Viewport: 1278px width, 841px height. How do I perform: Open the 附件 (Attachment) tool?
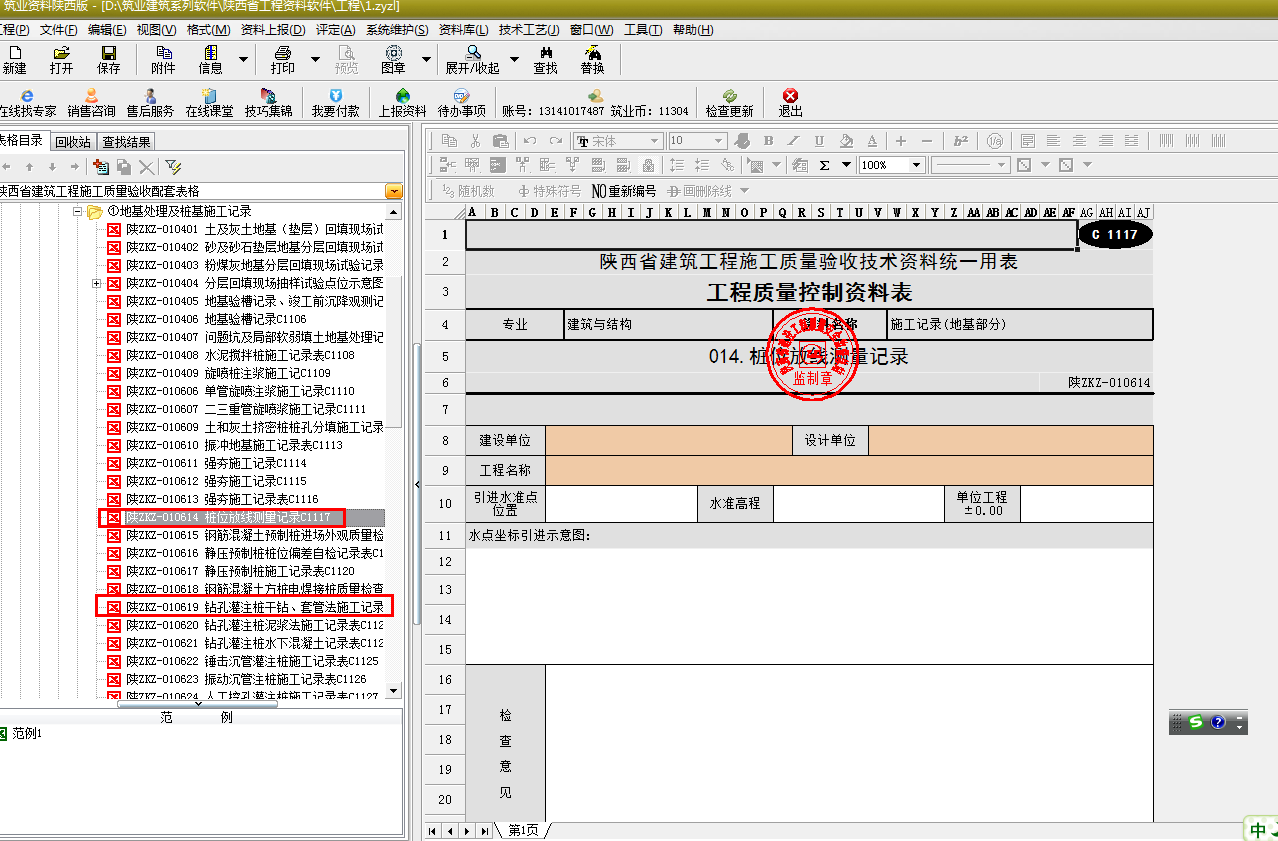(163, 59)
